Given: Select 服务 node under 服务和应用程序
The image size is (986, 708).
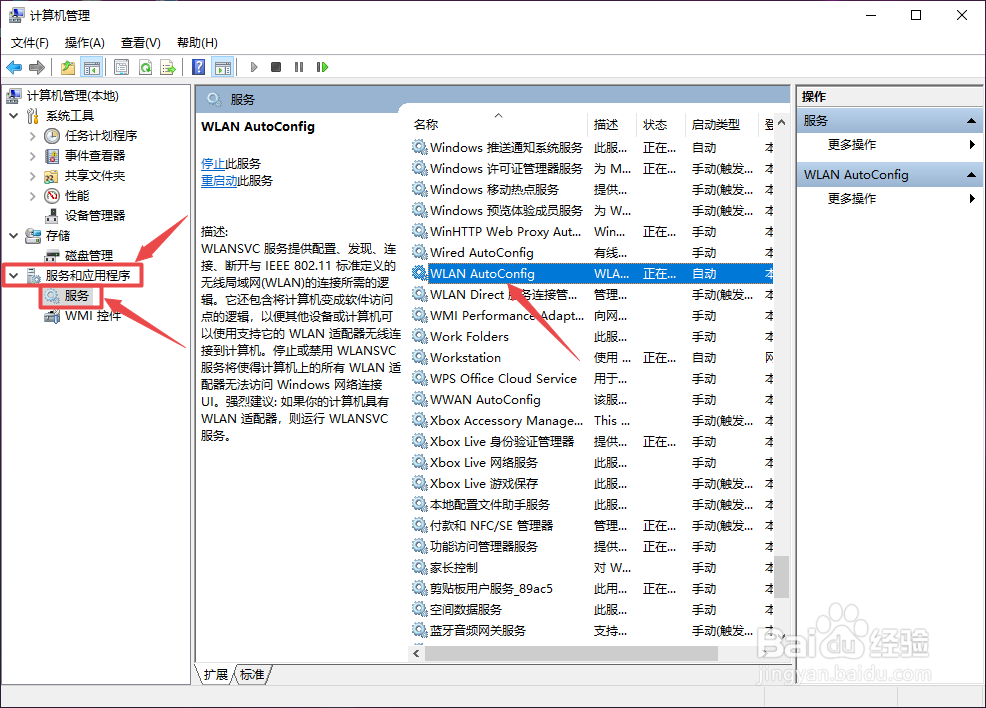Looking at the screenshot, I should tap(77, 296).
